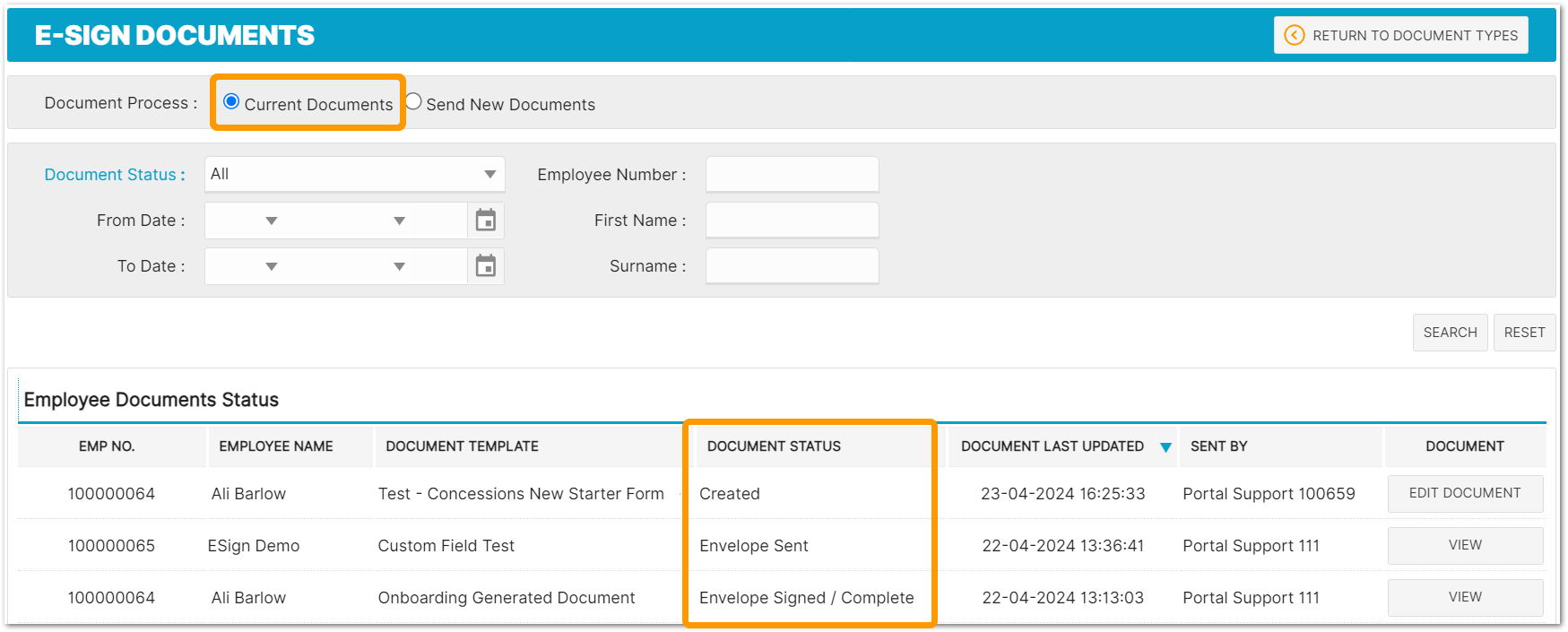Click the Search button
This screenshot has width=1568, height=632.
1450,333
